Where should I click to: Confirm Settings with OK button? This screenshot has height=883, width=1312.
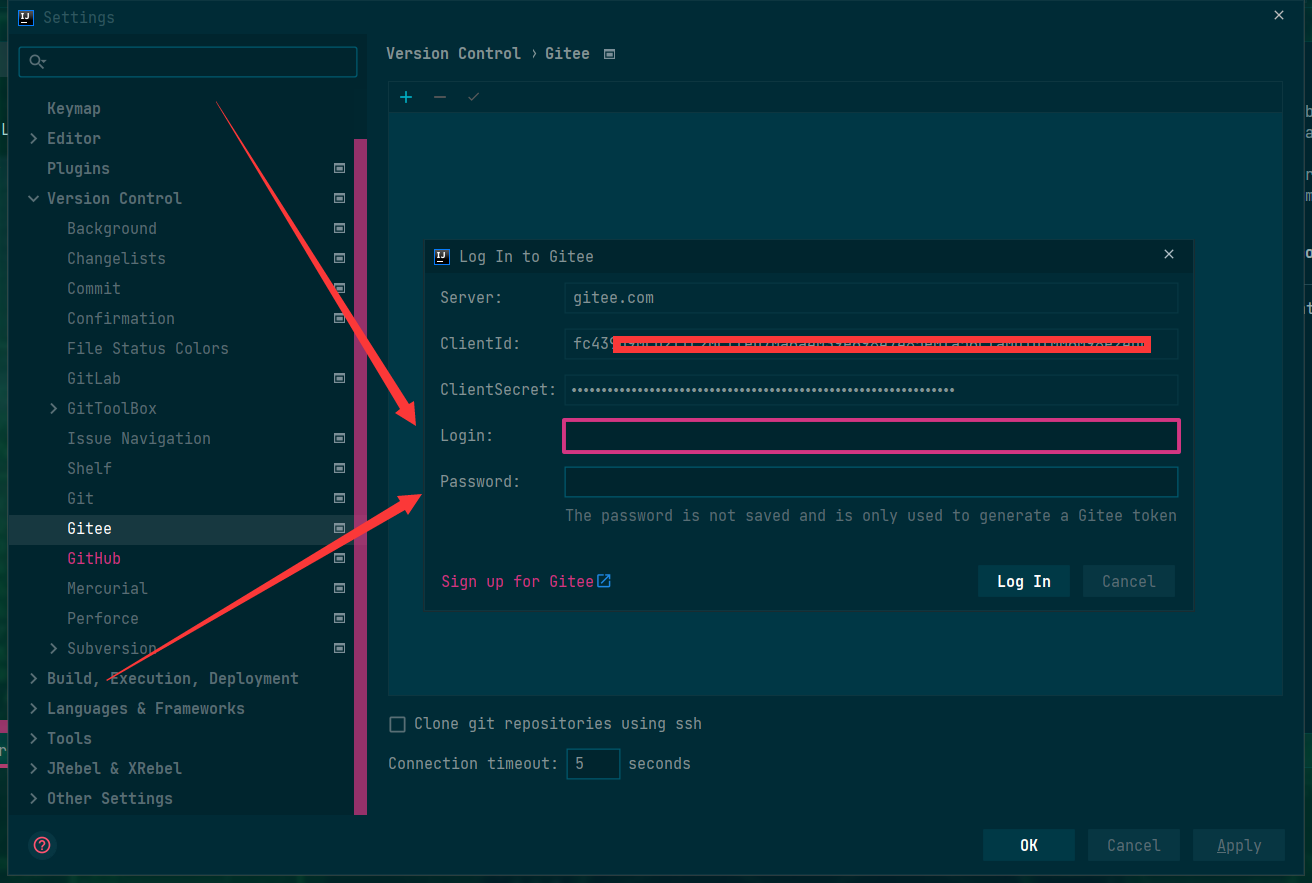1029,845
